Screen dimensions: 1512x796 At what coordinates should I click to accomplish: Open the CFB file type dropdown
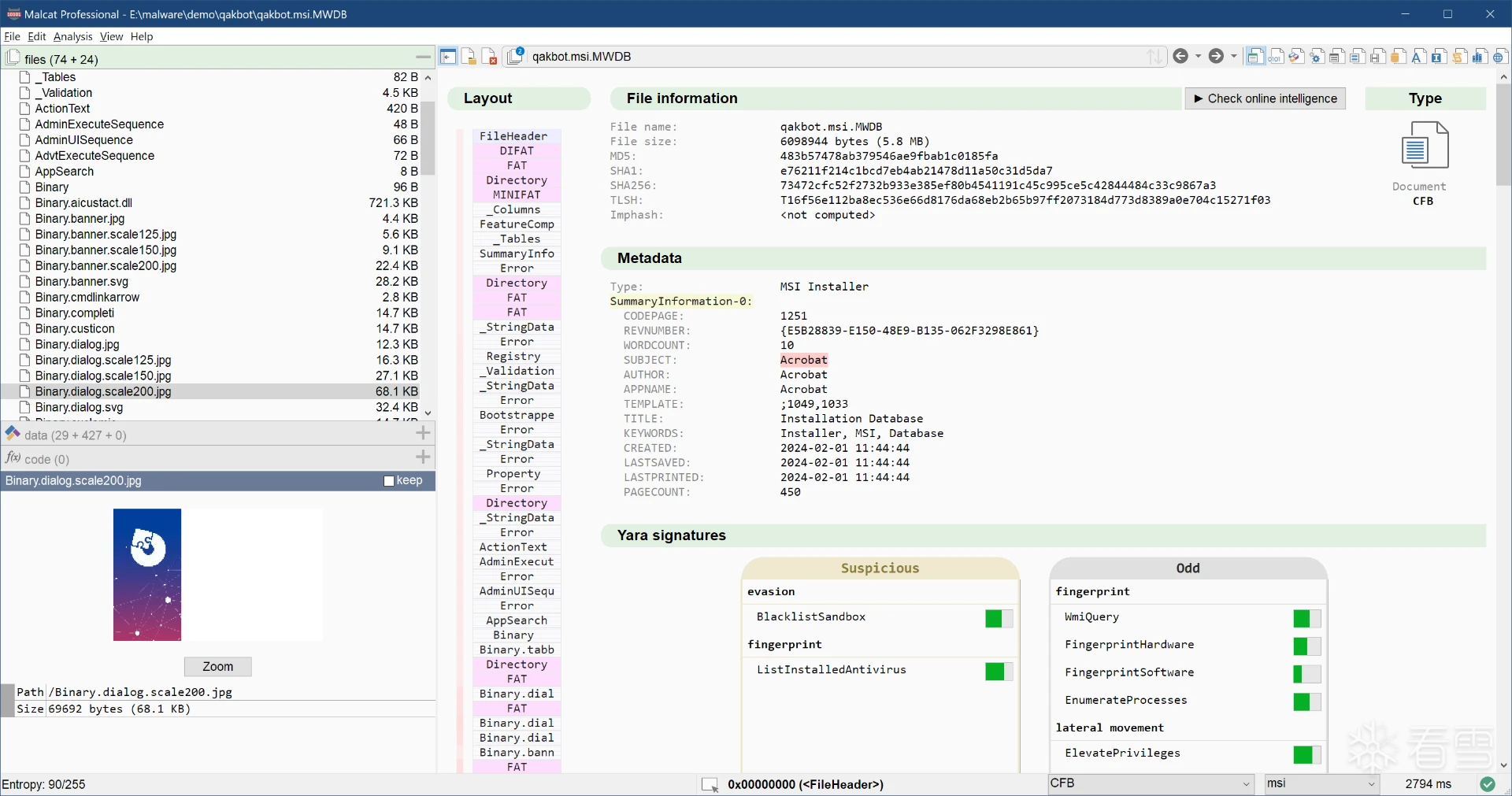[1150, 784]
